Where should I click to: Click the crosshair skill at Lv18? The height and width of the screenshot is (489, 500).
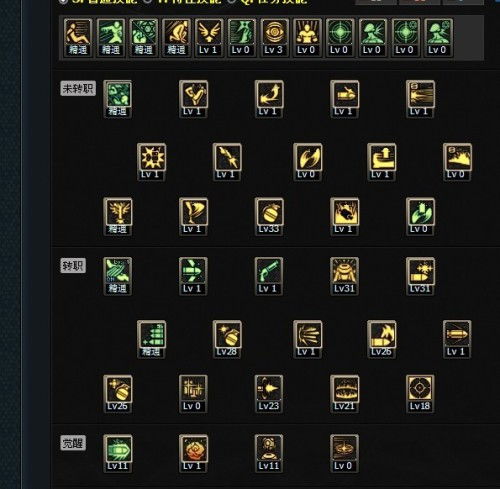click(420, 394)
